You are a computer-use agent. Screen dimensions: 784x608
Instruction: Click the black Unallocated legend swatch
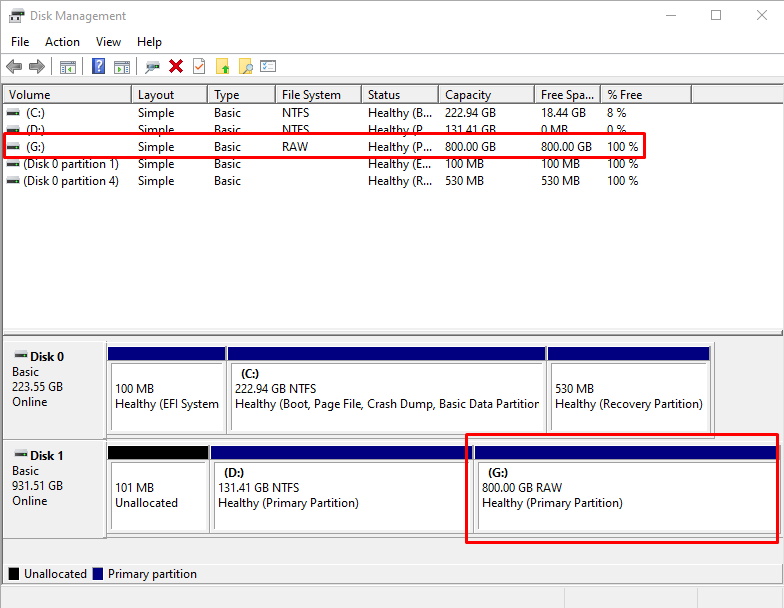pos(14,574)
